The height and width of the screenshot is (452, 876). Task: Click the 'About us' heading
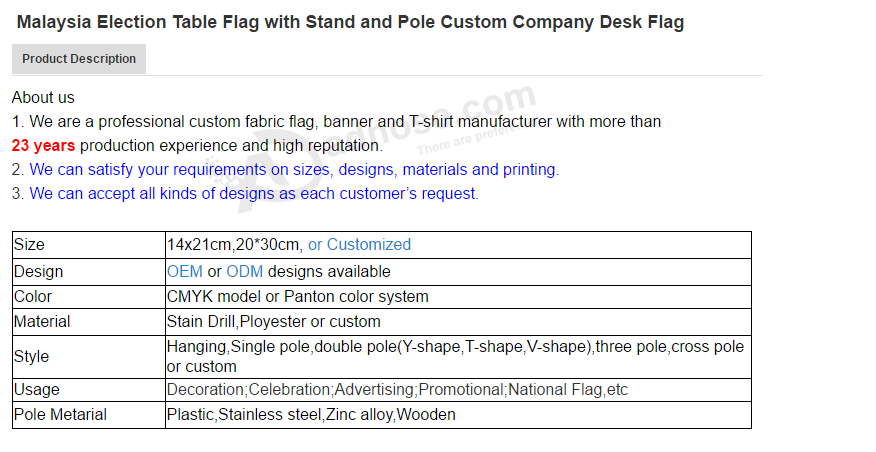[43, 98]
